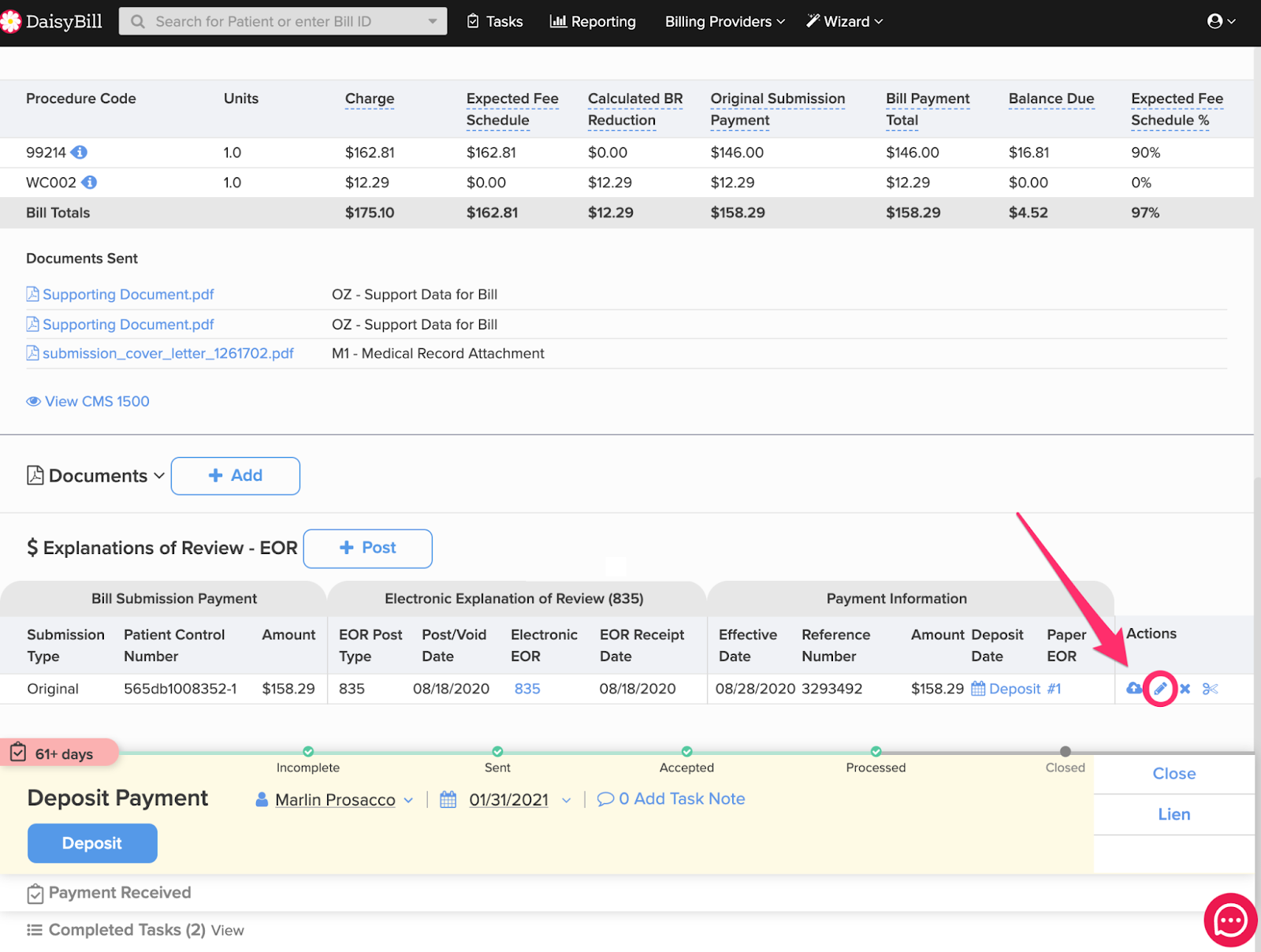Click the X delete icon in Actions
This screenshot has width=1261, height=952.
(1185, 689)
